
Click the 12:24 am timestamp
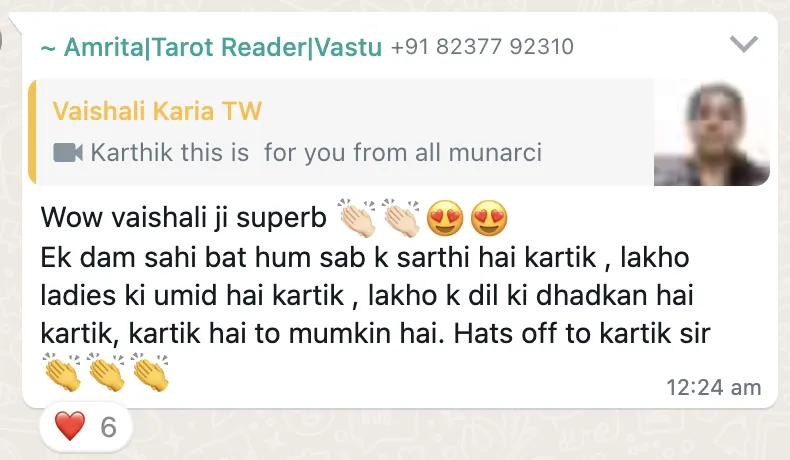tap(713, 387)
